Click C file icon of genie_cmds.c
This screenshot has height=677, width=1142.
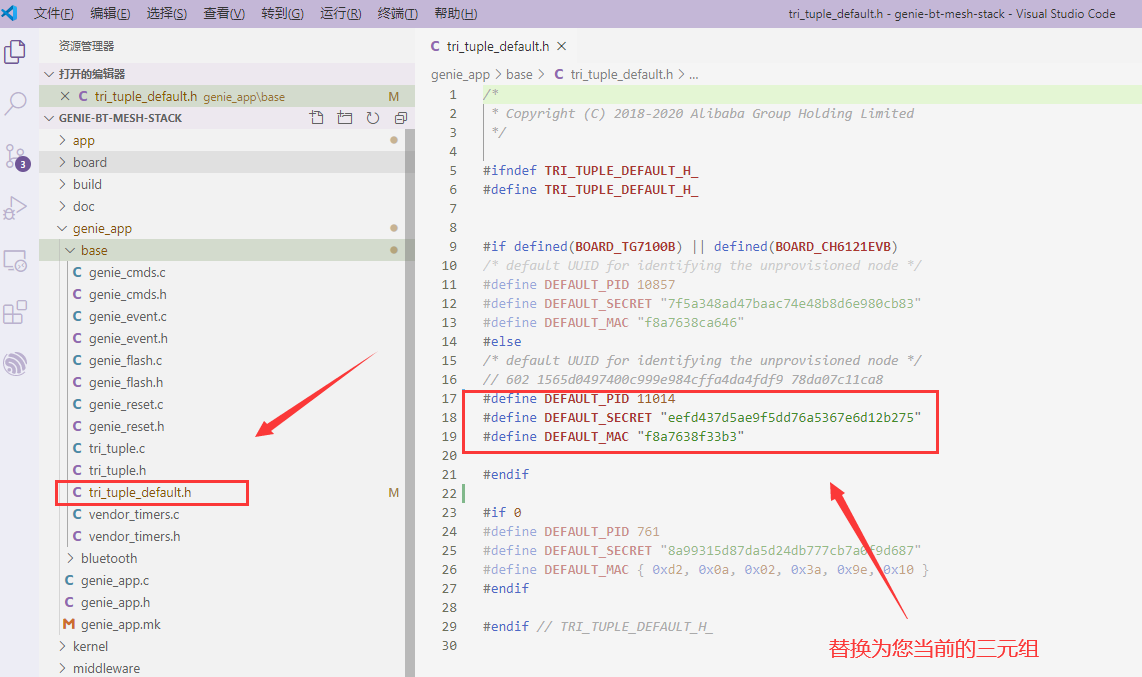point(77,272)
